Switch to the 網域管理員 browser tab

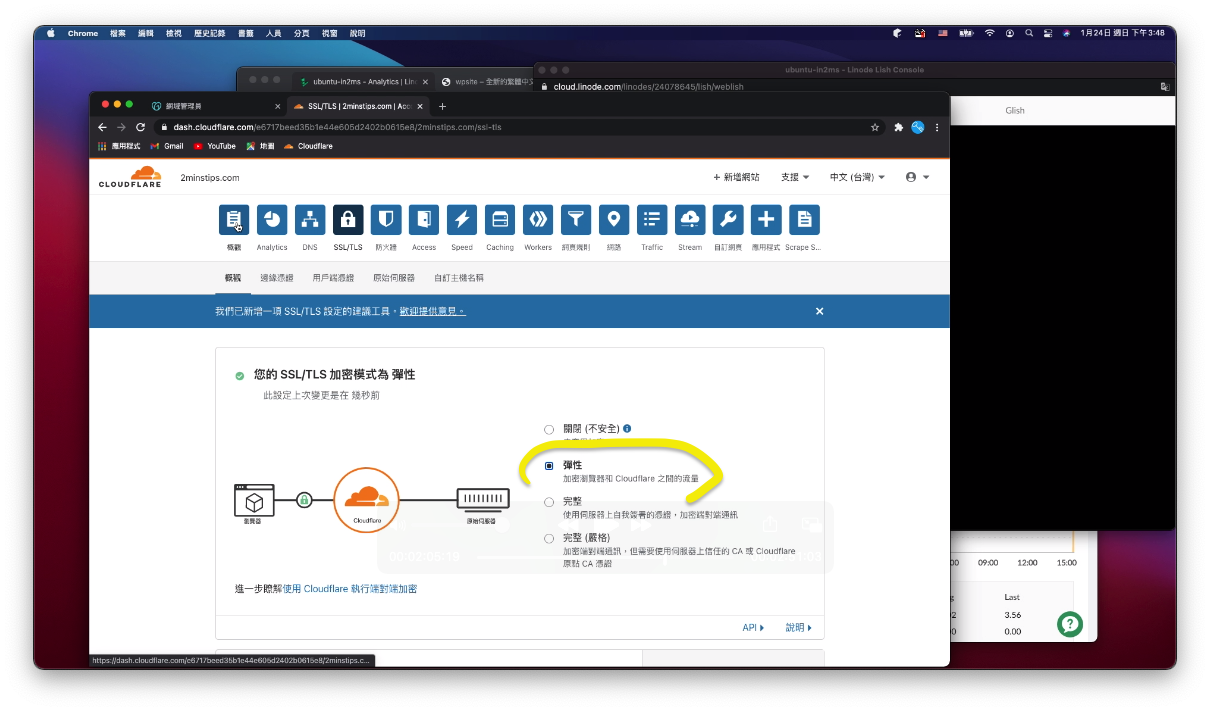click(215, 106)
